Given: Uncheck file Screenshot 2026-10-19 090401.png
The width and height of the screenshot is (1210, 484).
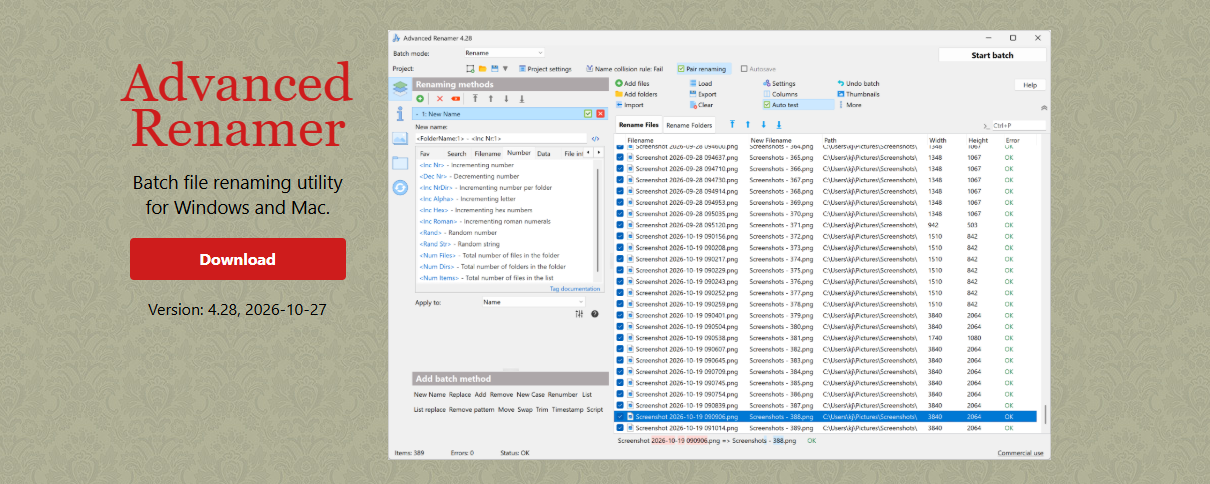Looking at the screenshot, I should (620, 315).
